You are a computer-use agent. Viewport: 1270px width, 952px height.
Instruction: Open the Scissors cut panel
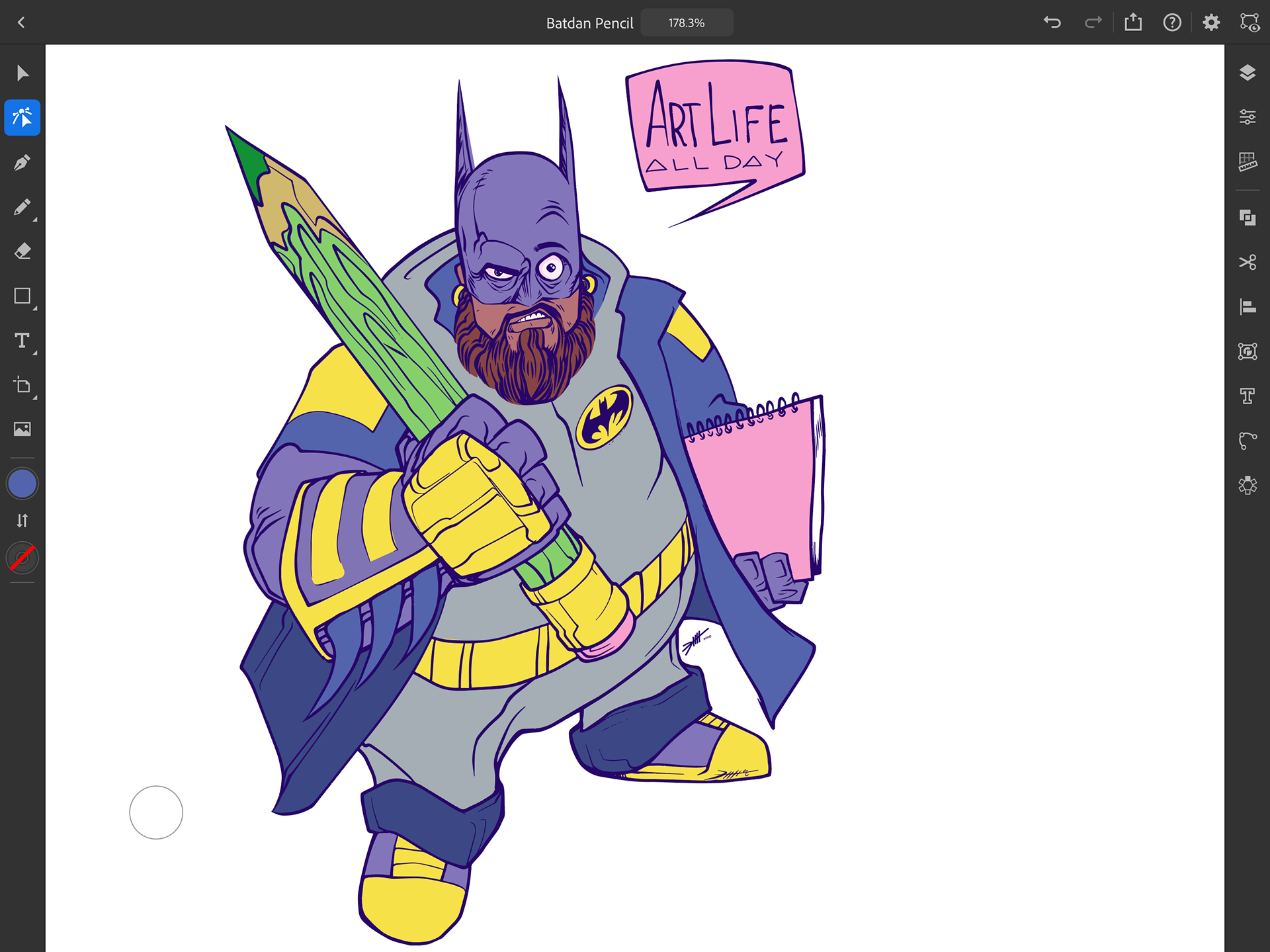(1248, 262)
